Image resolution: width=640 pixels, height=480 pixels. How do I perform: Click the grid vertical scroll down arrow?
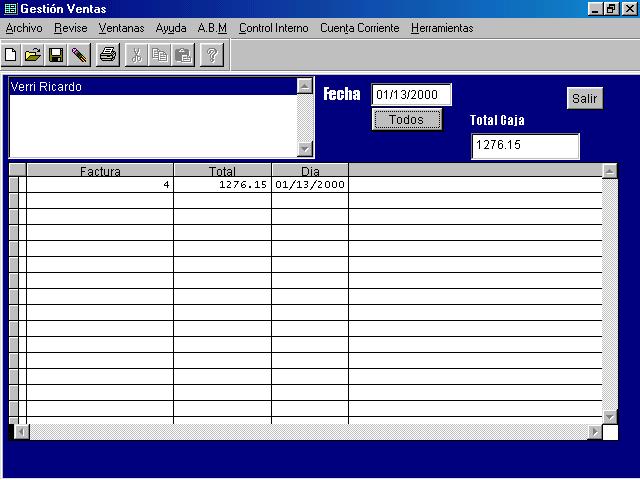(610, 417)
